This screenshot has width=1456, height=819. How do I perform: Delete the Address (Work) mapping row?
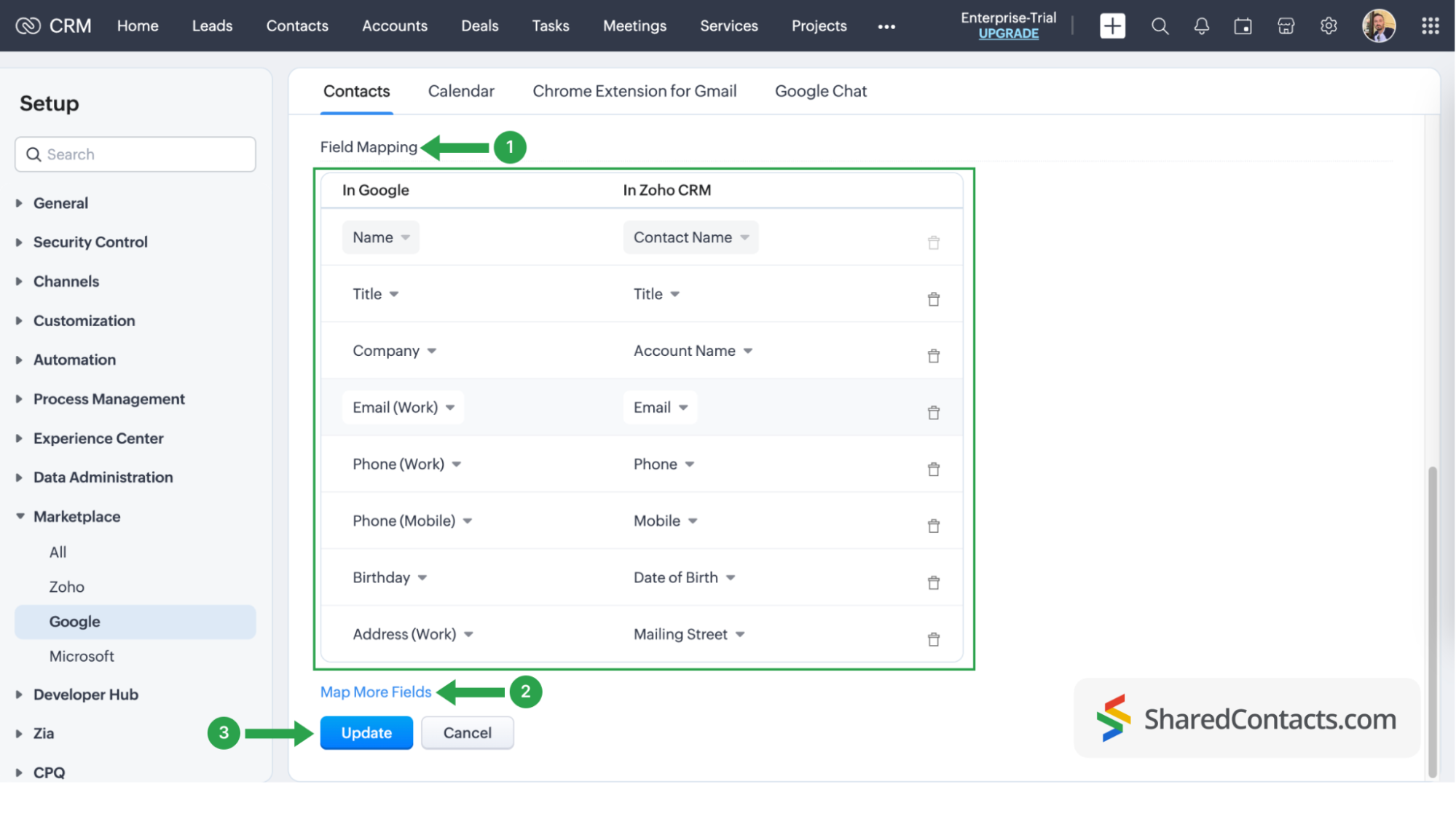(933, 639)
